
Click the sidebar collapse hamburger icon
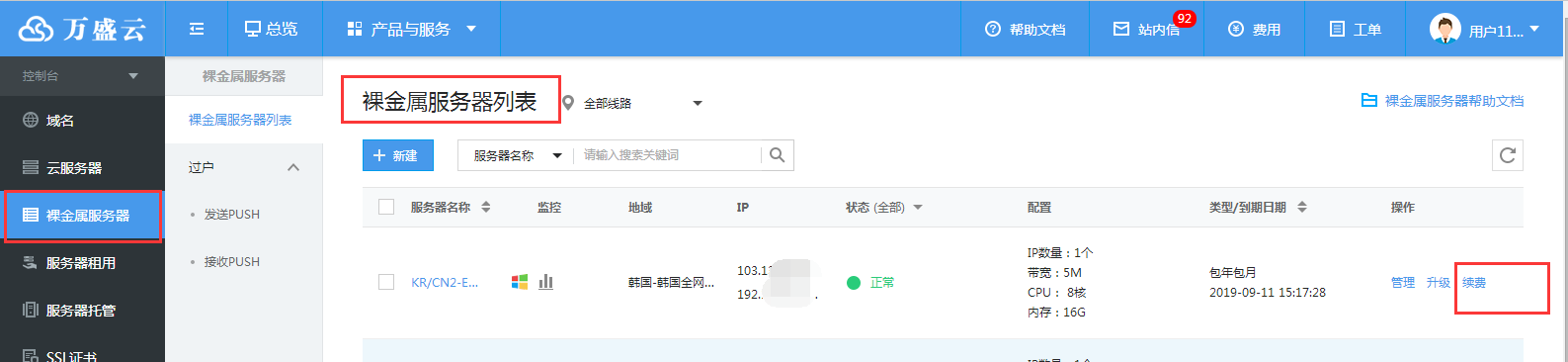pos(197,29)
